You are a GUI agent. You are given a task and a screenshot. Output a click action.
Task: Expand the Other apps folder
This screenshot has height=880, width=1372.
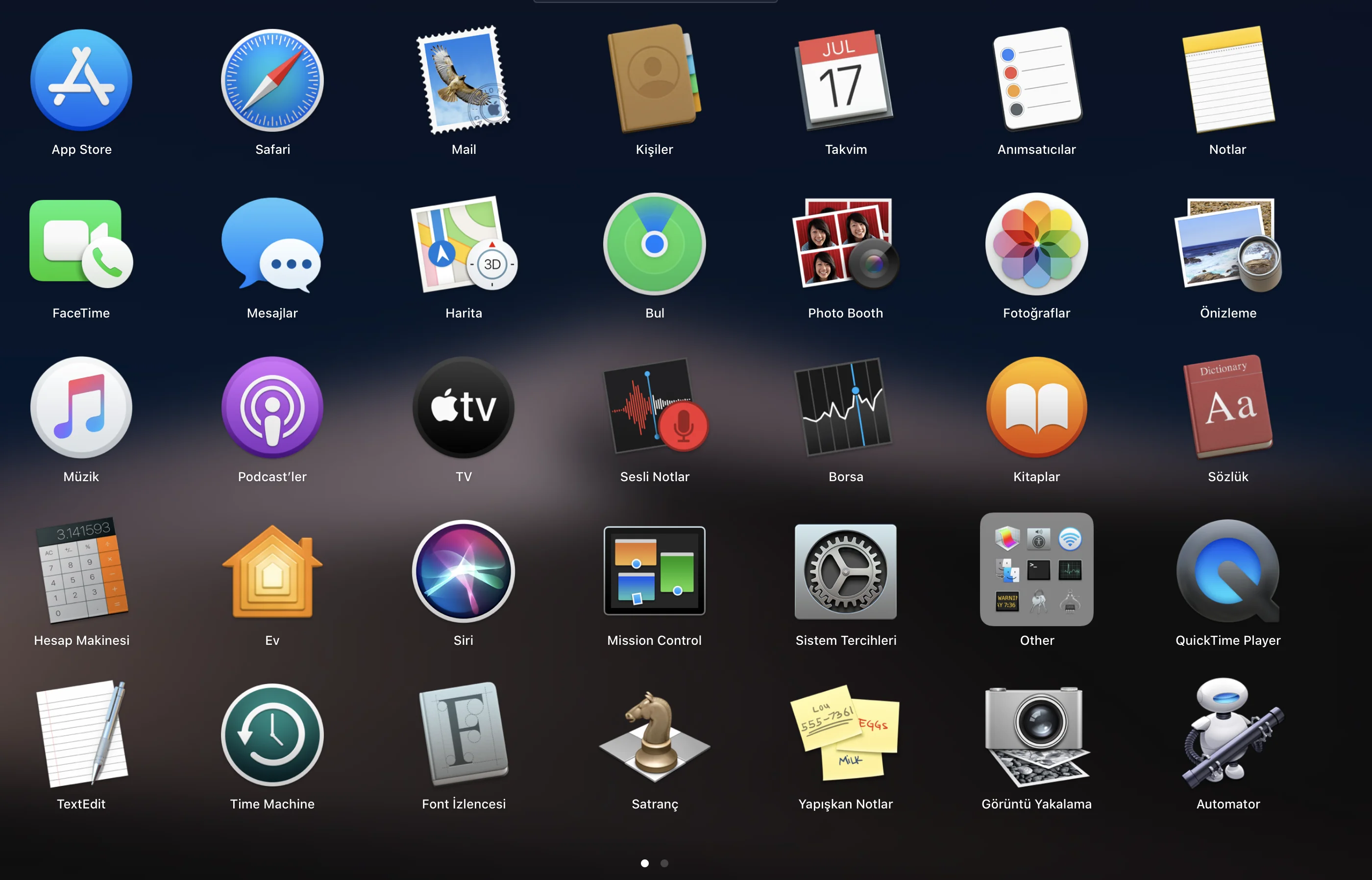[1036, 570]
